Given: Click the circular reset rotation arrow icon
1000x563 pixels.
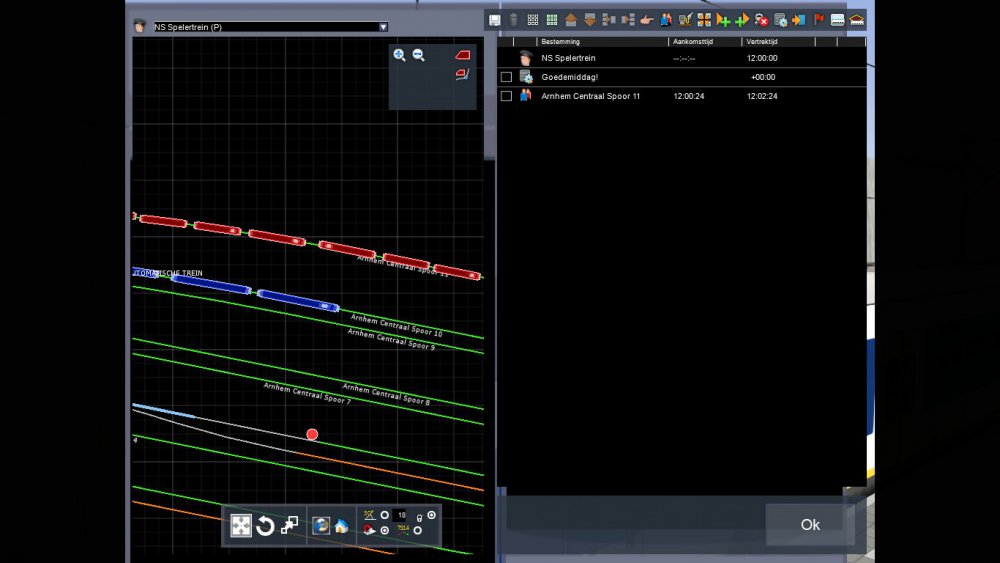Looking at the screenshot, I should [265, 526].
